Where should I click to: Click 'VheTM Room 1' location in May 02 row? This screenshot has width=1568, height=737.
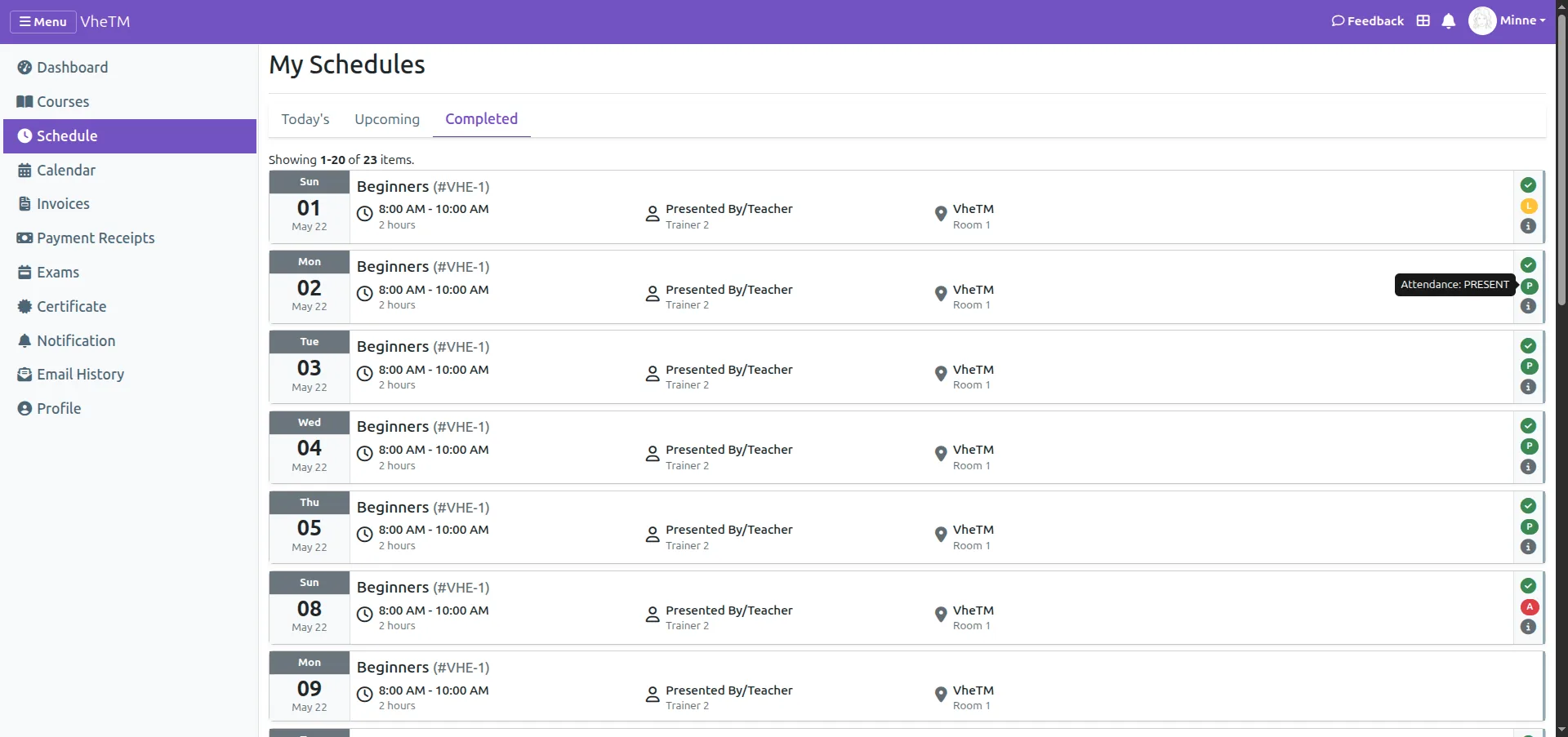tap(973, 297)
